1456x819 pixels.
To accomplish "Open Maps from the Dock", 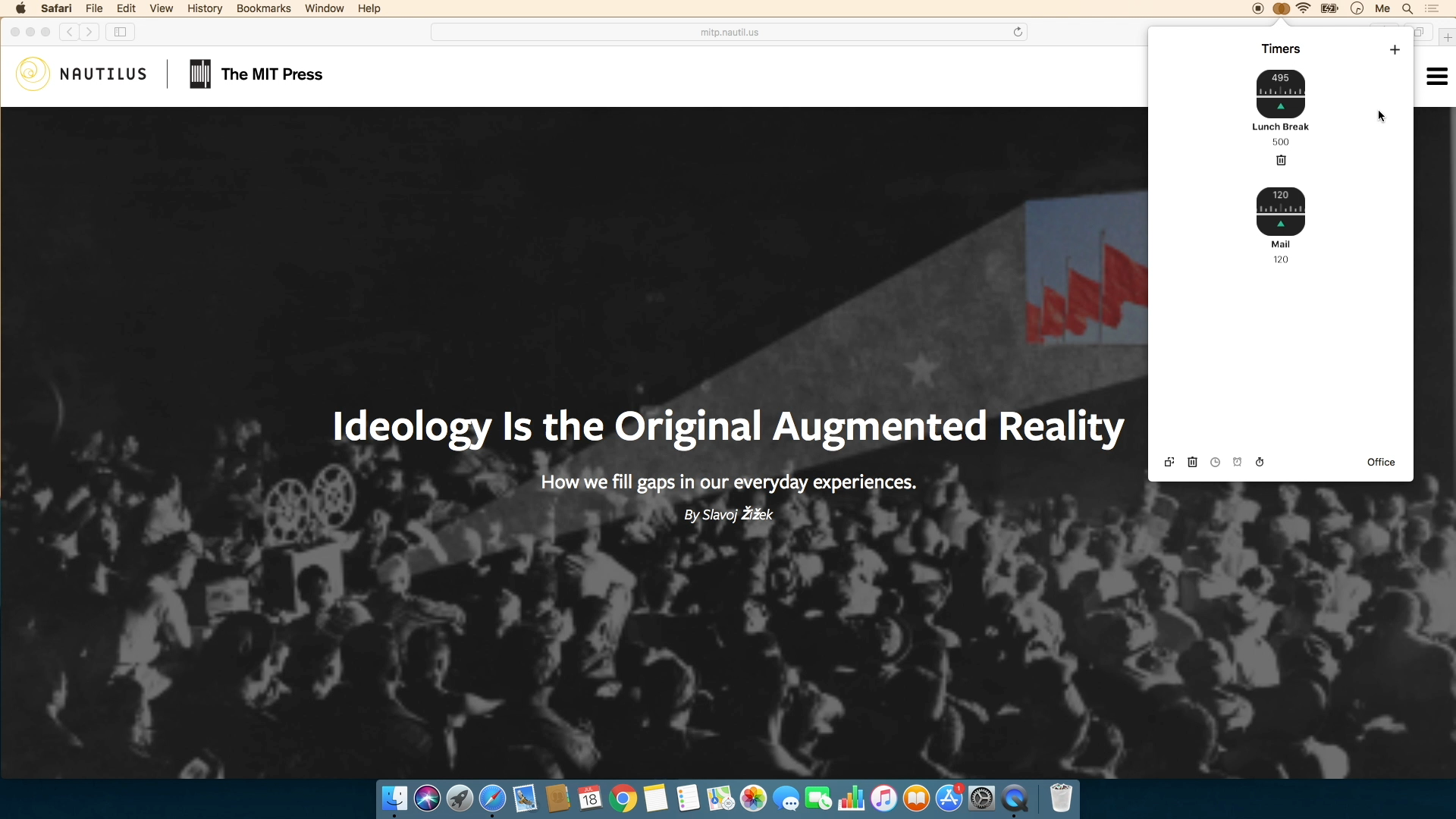I will coord(720,798).
